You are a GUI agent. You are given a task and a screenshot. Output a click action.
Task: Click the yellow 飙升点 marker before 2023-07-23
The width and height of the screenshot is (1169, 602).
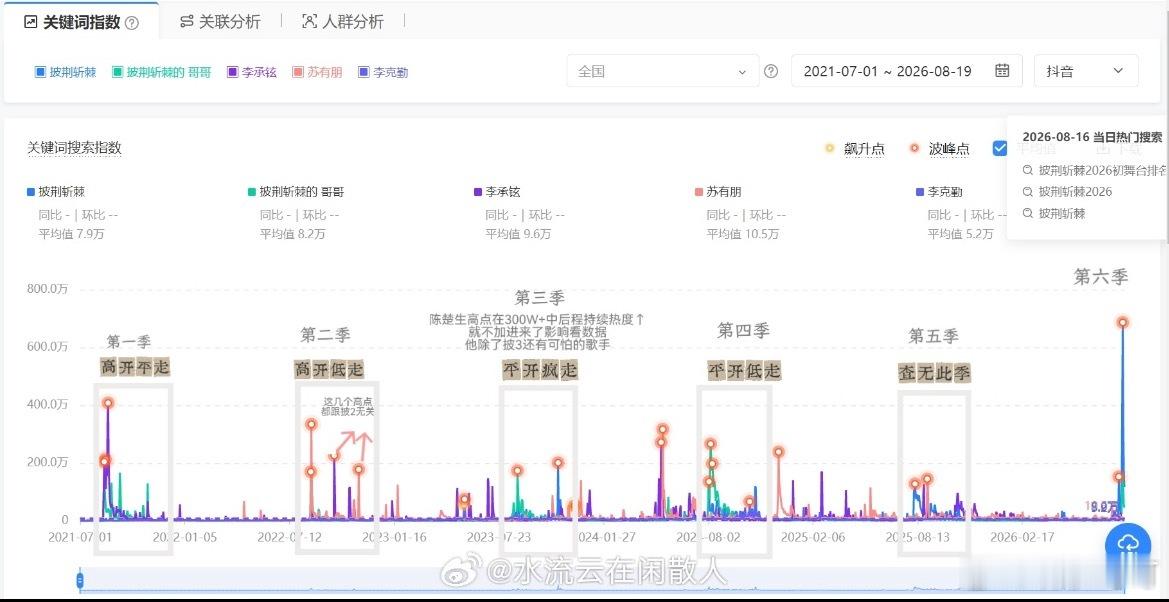pos(464,500)
